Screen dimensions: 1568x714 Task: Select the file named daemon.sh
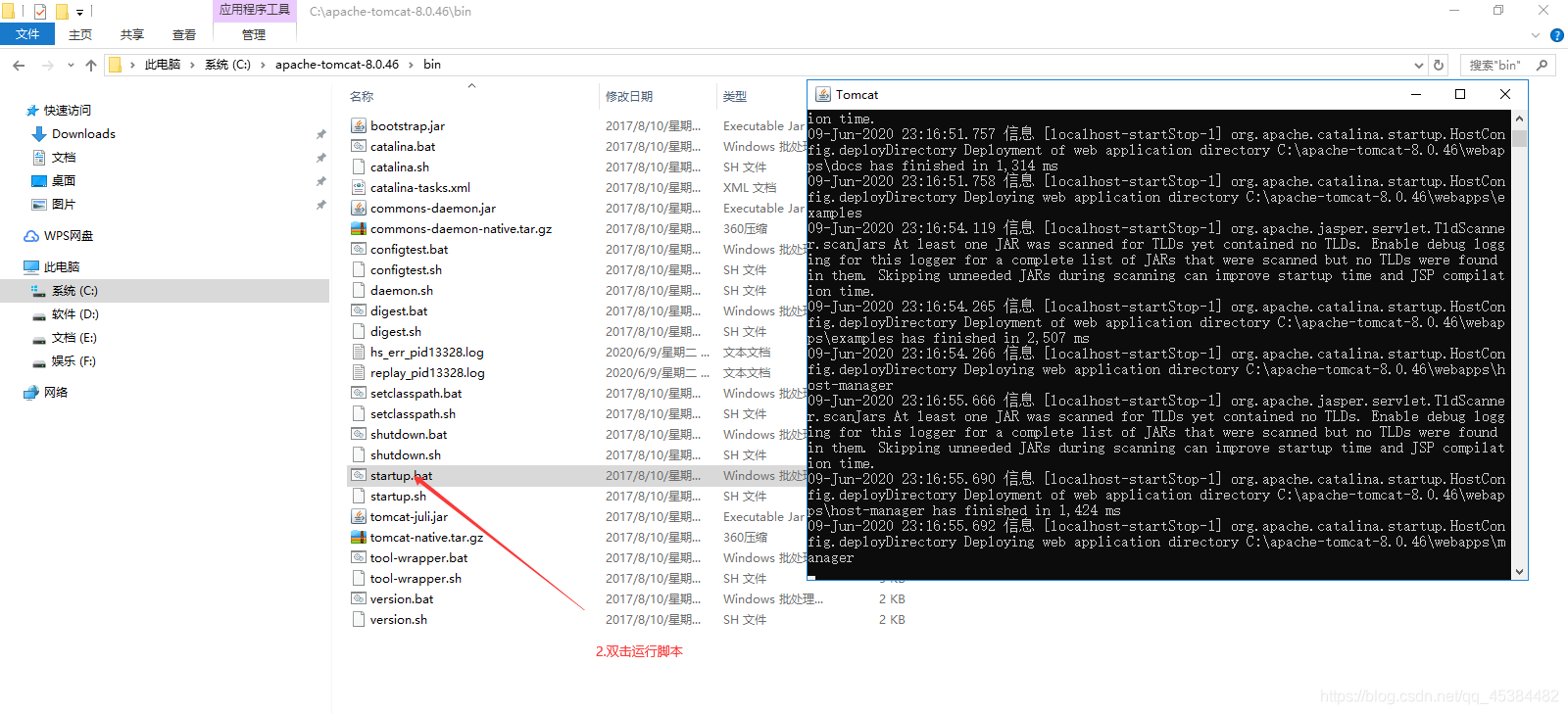tap(402, 290)
